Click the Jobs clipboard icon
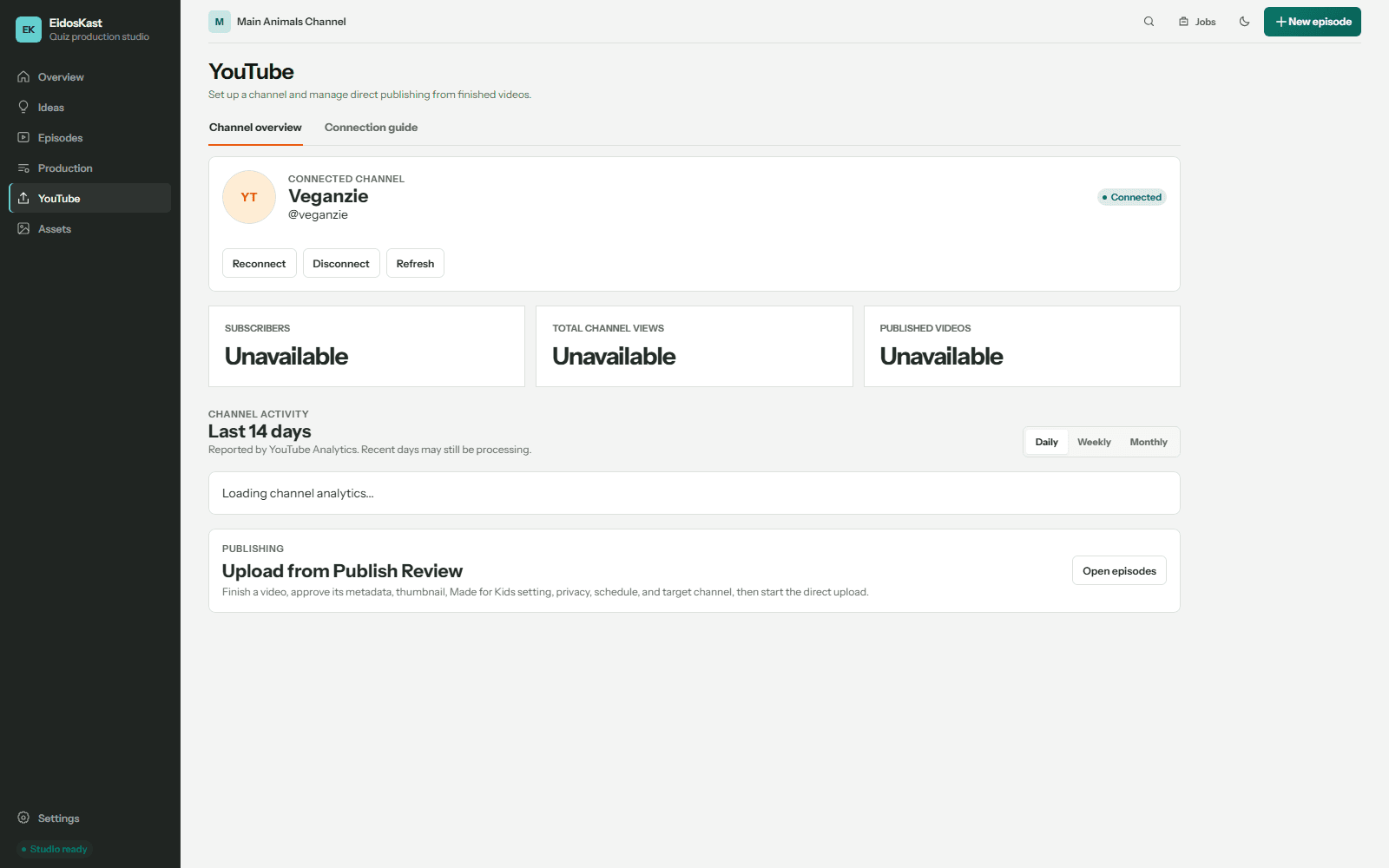1389x868 pixels. point(1183,22)
